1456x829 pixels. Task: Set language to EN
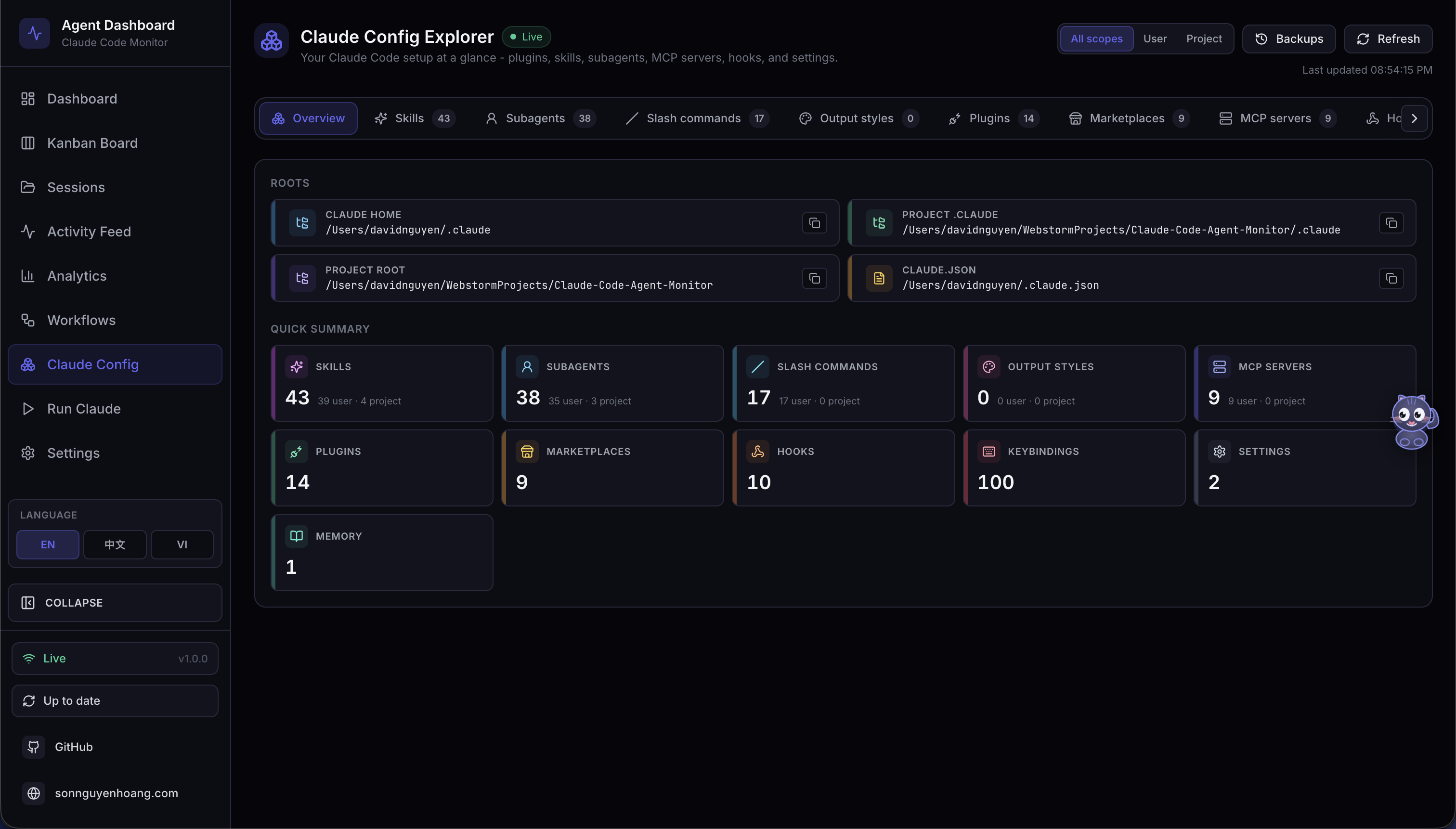48,545
